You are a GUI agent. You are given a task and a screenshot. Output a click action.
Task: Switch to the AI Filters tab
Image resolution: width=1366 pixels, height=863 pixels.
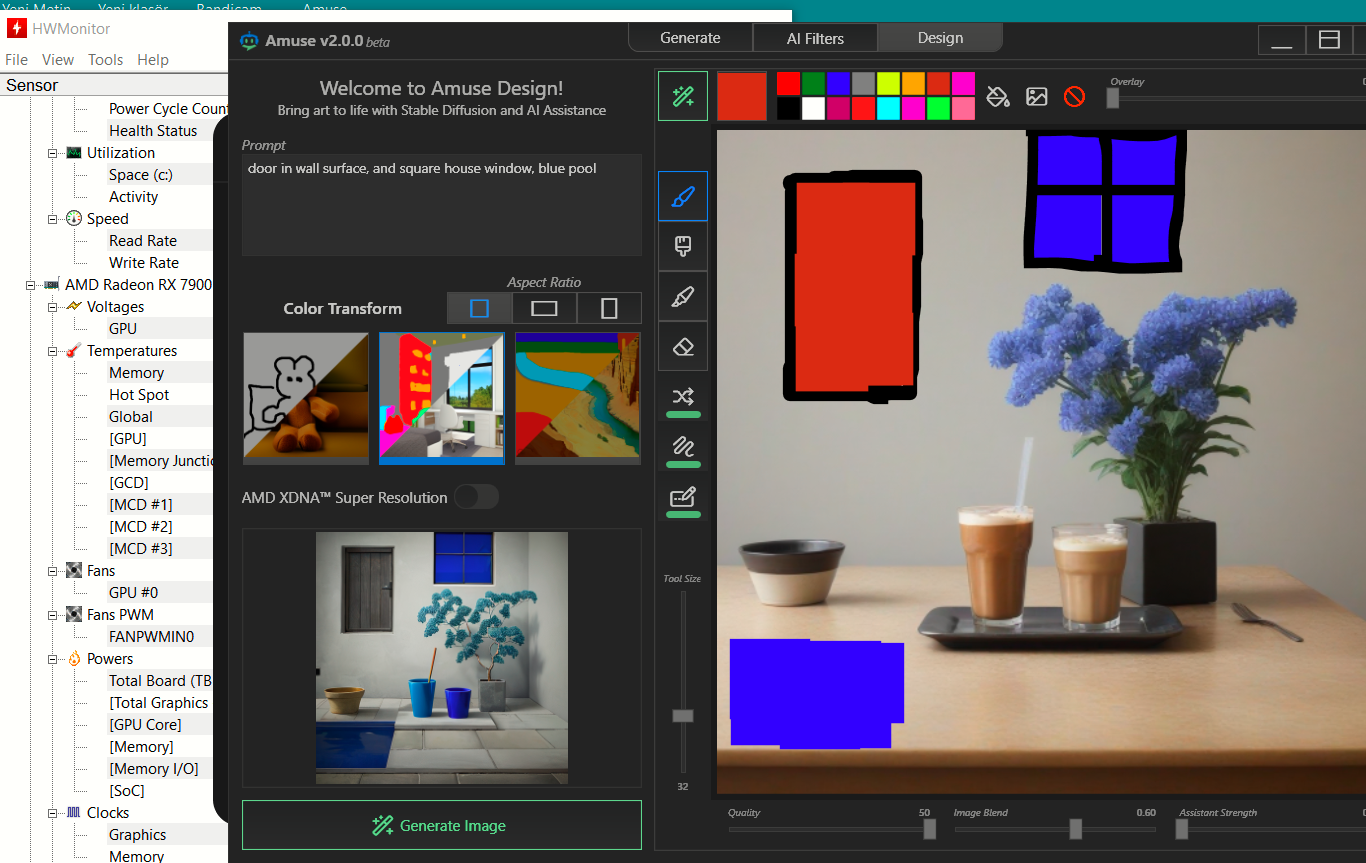pyautogui.click(x=815, y=38)
